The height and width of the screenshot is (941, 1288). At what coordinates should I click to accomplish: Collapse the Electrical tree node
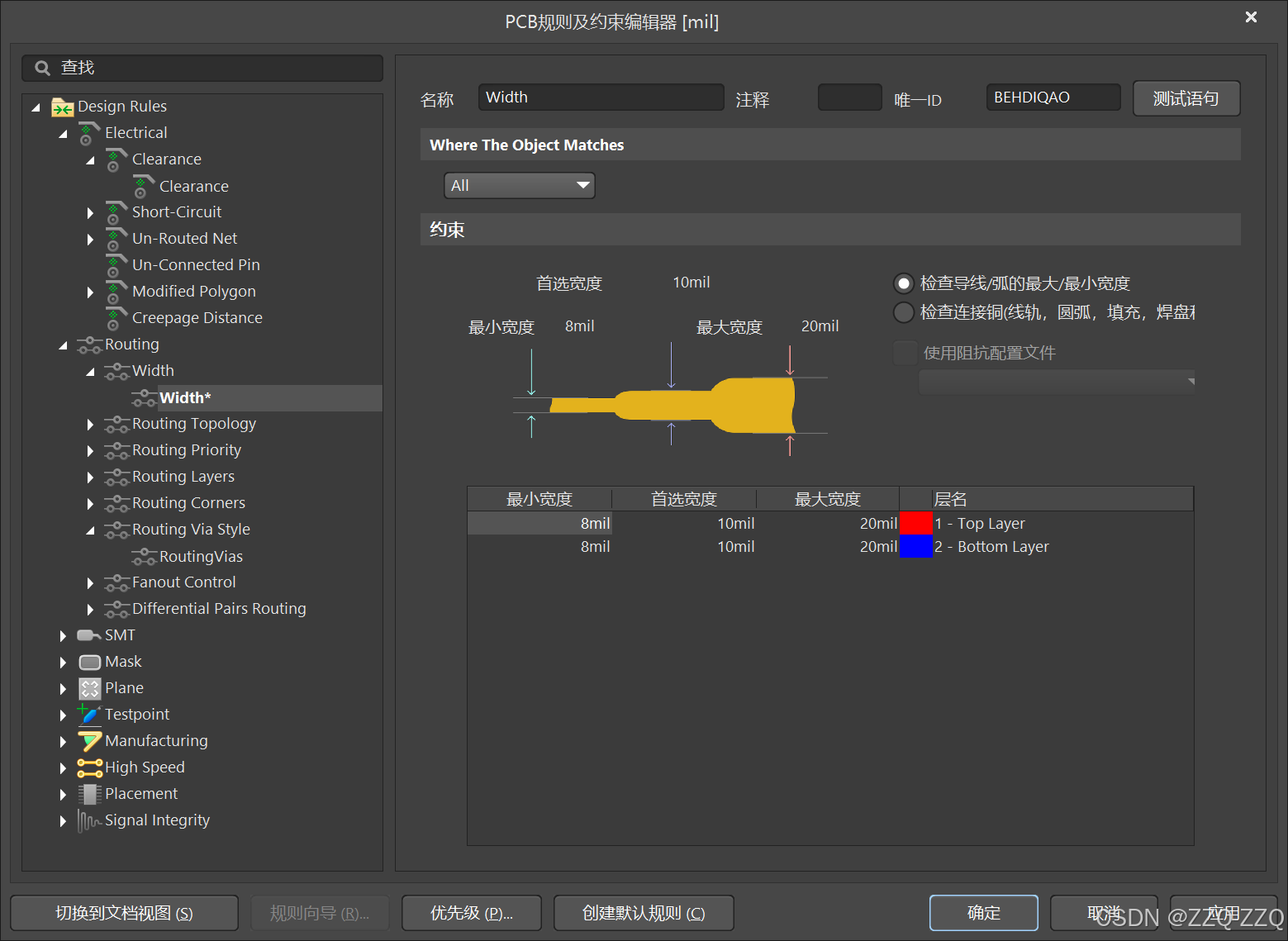coord(63,134)
